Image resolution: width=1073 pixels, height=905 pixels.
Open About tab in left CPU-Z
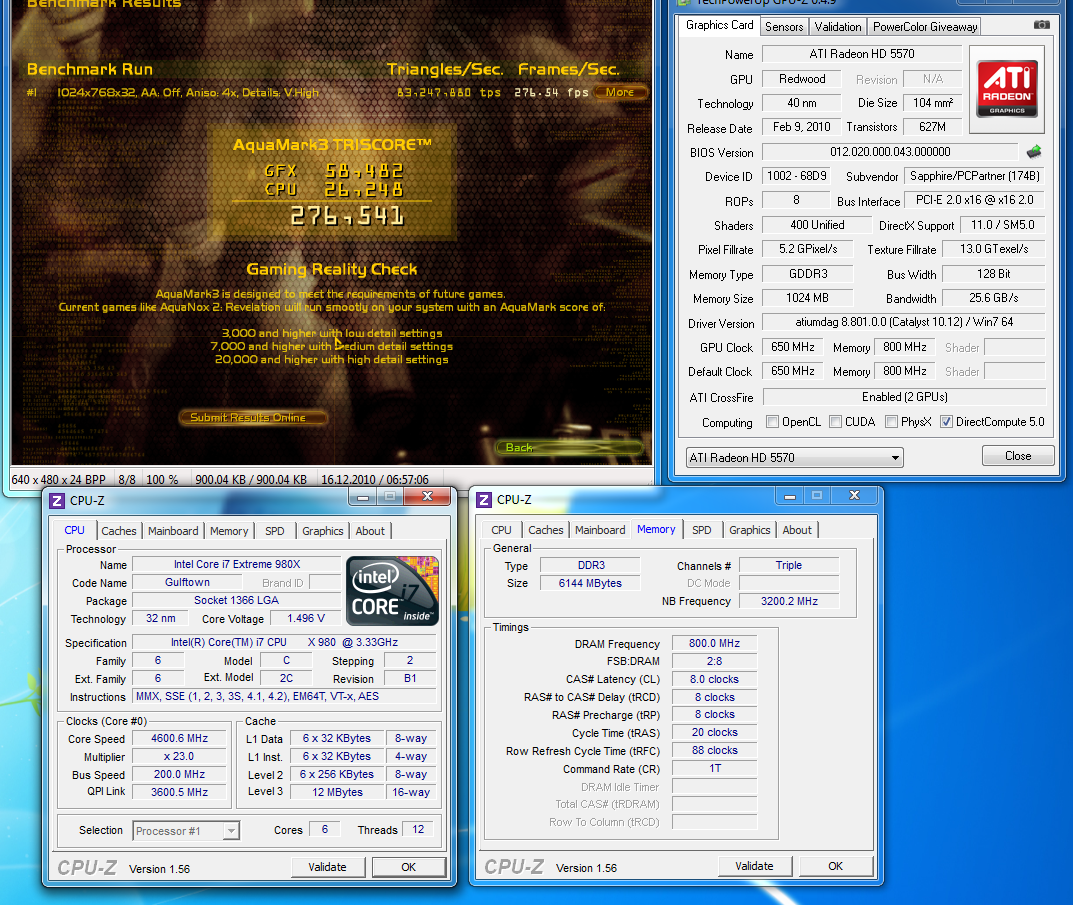tap(370, 531)
